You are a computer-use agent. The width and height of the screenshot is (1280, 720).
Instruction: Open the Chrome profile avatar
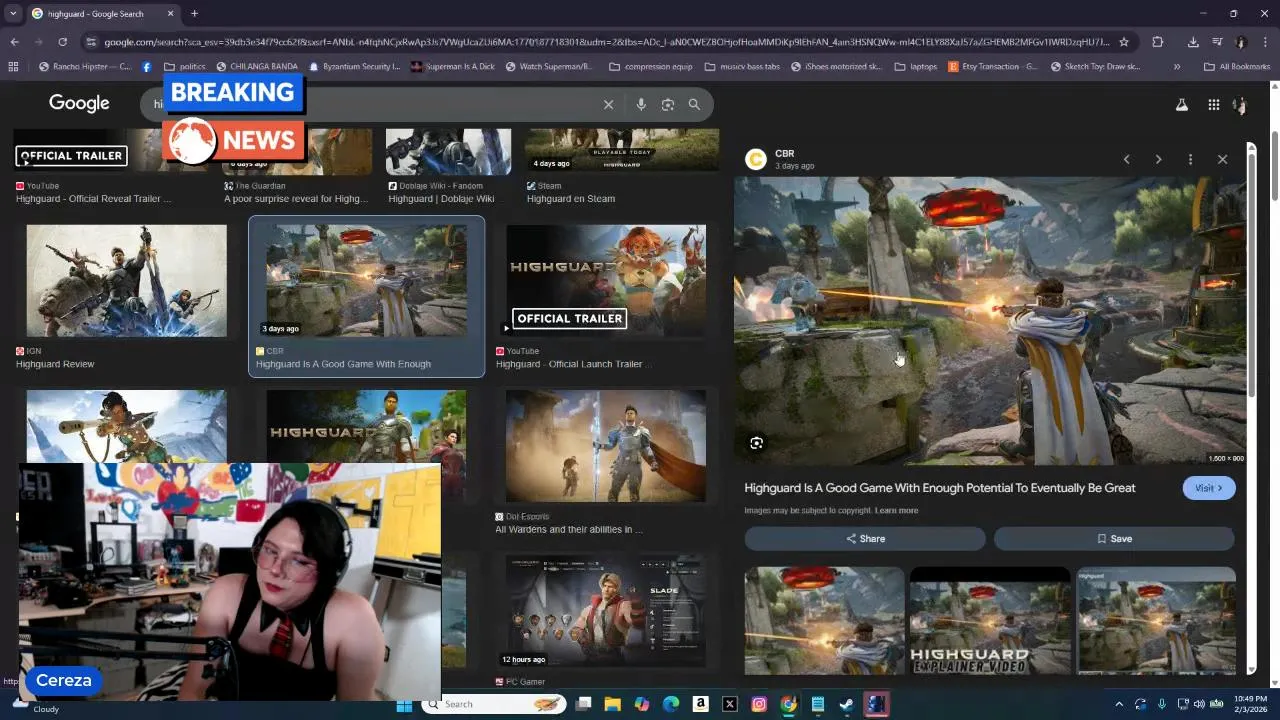click(x=1241, y=42)
